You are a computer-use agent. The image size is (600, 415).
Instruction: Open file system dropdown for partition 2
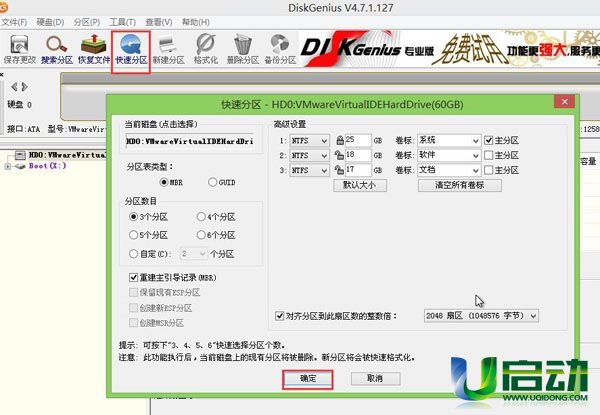309,155
